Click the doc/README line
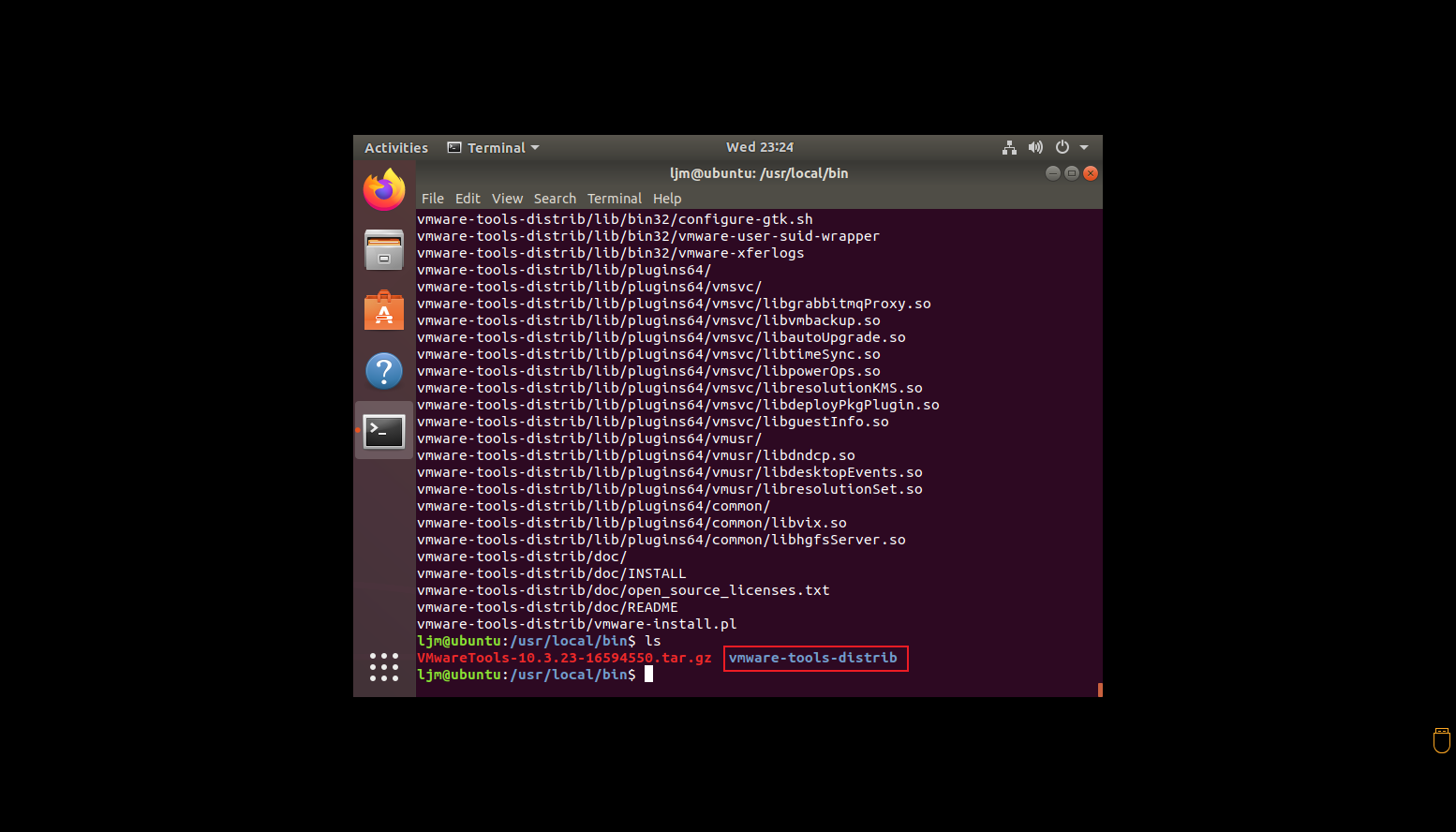The image size is (1456, 832). (x=547, y=607)
